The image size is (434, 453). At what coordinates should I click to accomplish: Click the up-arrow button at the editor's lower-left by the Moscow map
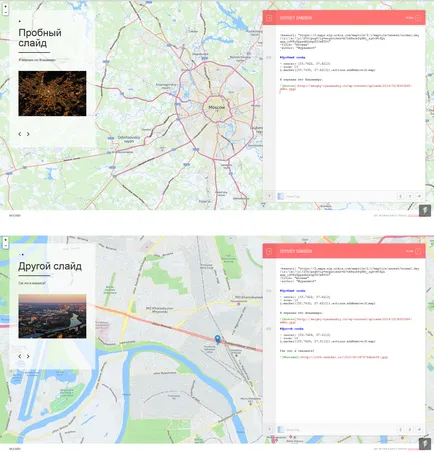[x=269, y=196]
